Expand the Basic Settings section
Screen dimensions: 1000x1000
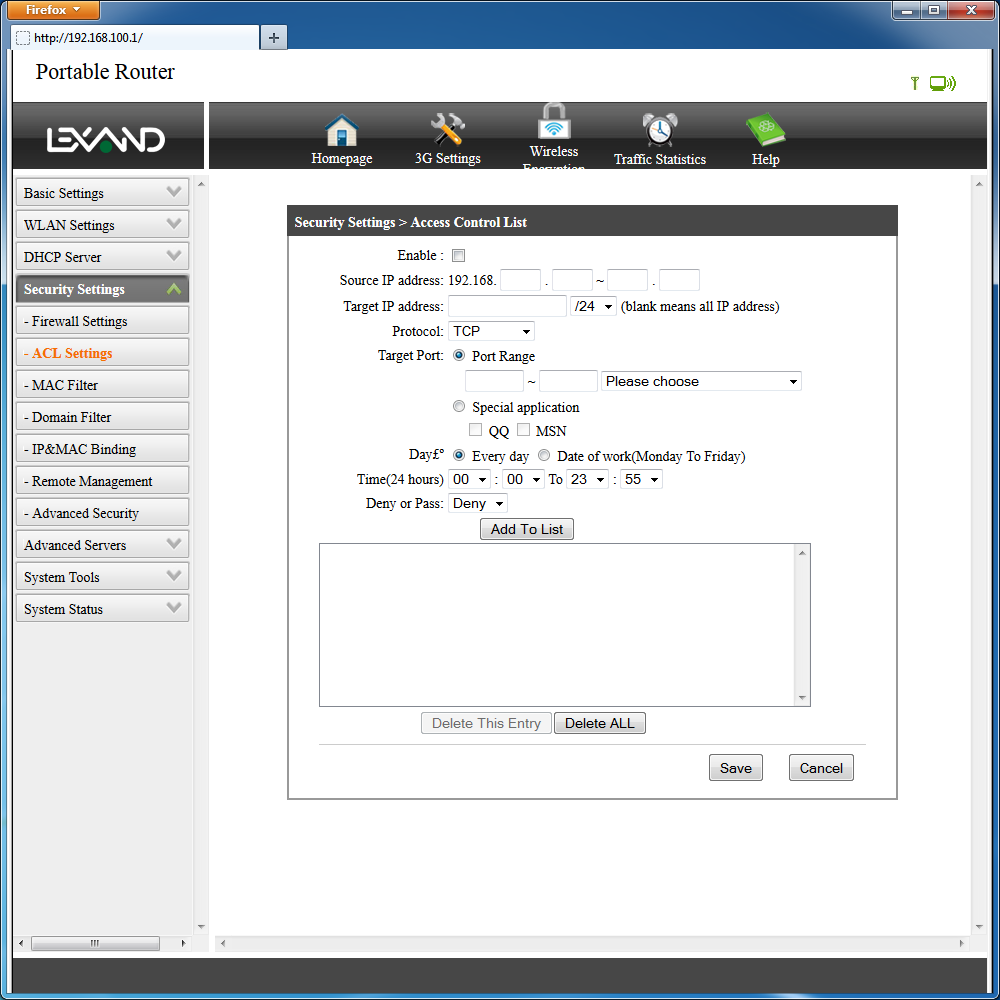(103, 193)
